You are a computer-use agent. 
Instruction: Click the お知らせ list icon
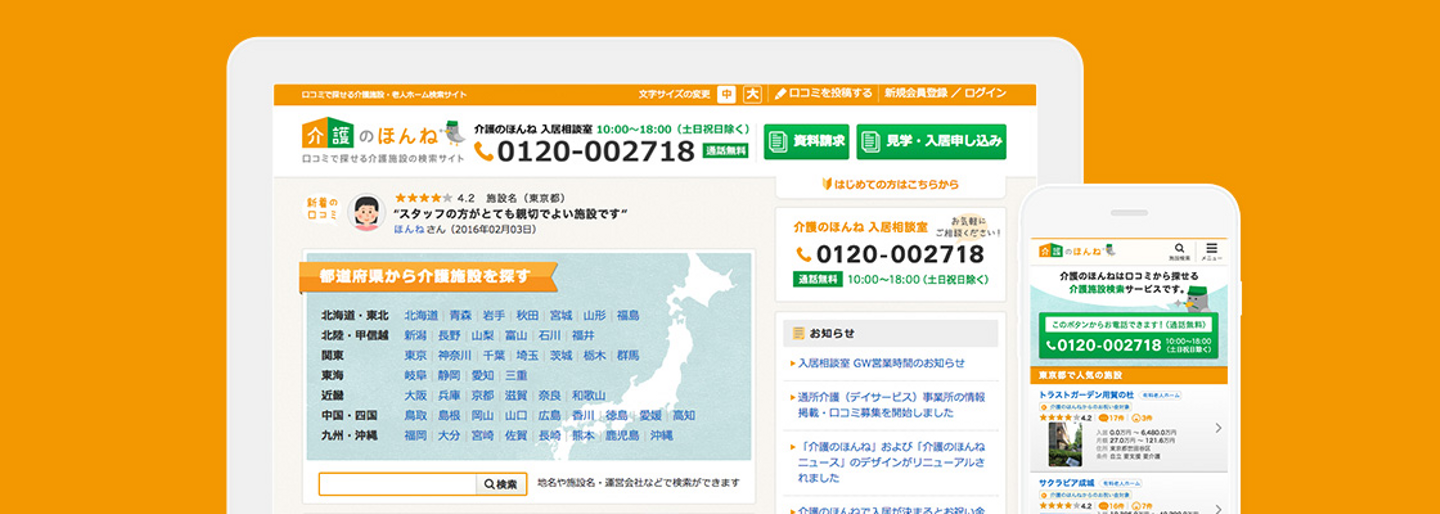[x=798, y=333]
